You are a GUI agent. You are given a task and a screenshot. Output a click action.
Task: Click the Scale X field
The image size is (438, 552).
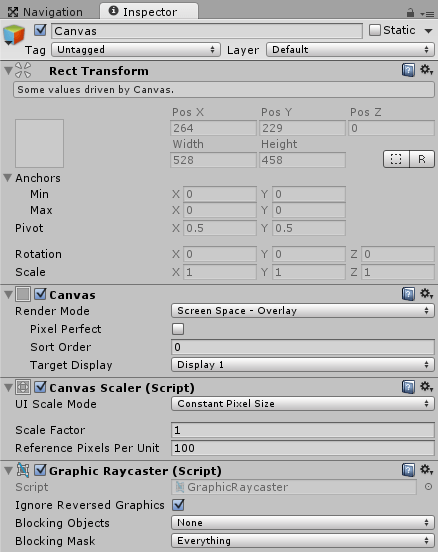point(220,272)
